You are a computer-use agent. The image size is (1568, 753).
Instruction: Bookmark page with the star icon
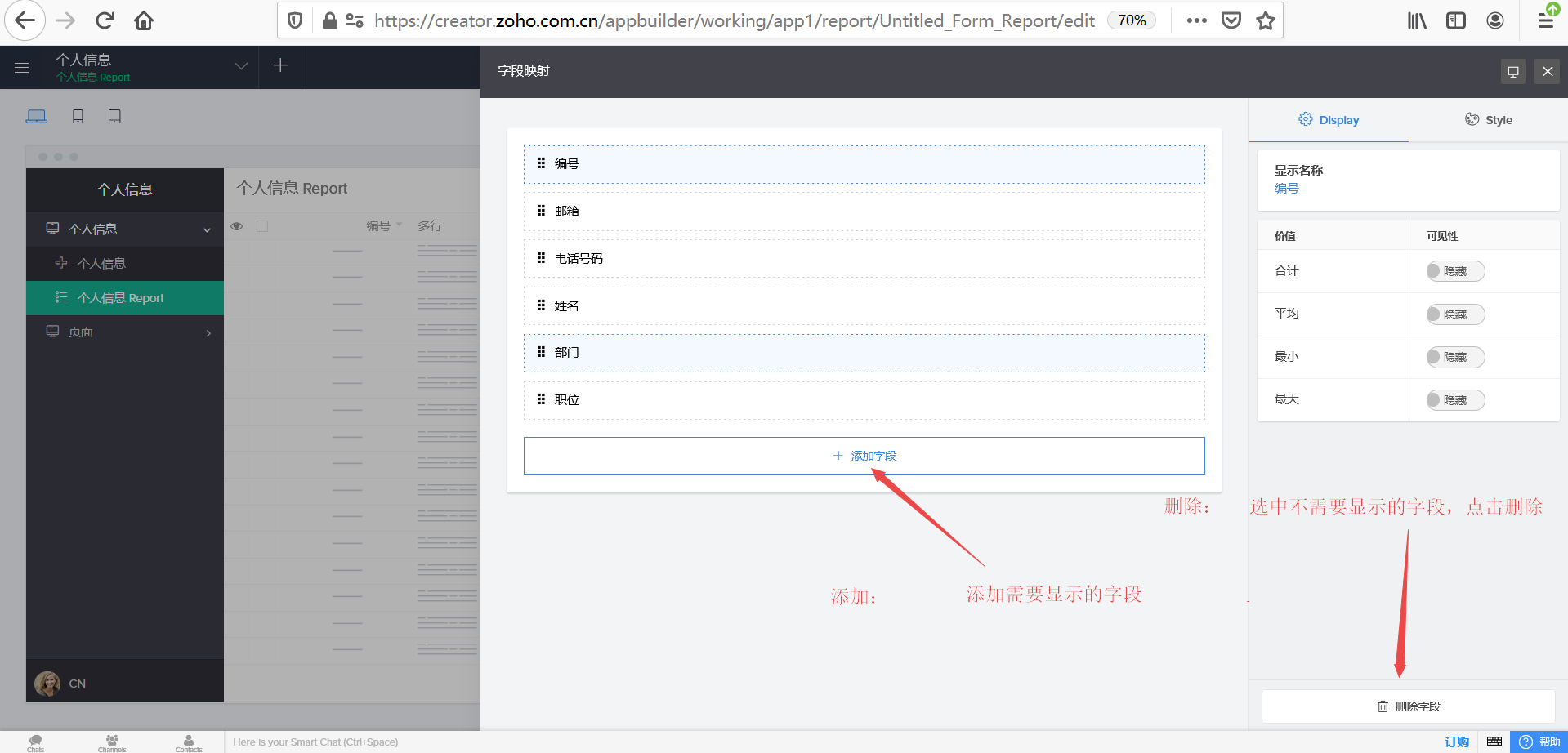click(x=1266, y=20)
